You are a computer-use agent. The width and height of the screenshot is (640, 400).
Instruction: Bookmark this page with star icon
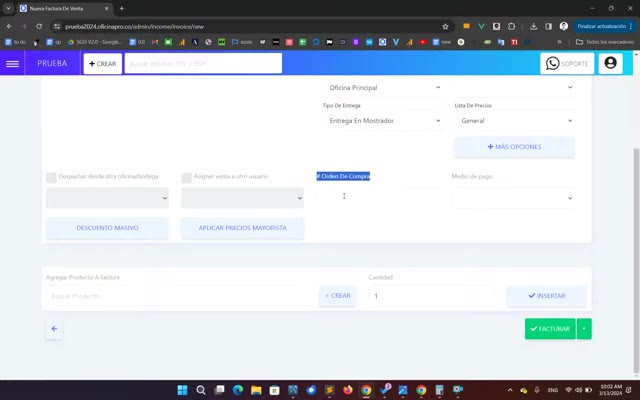445,27
